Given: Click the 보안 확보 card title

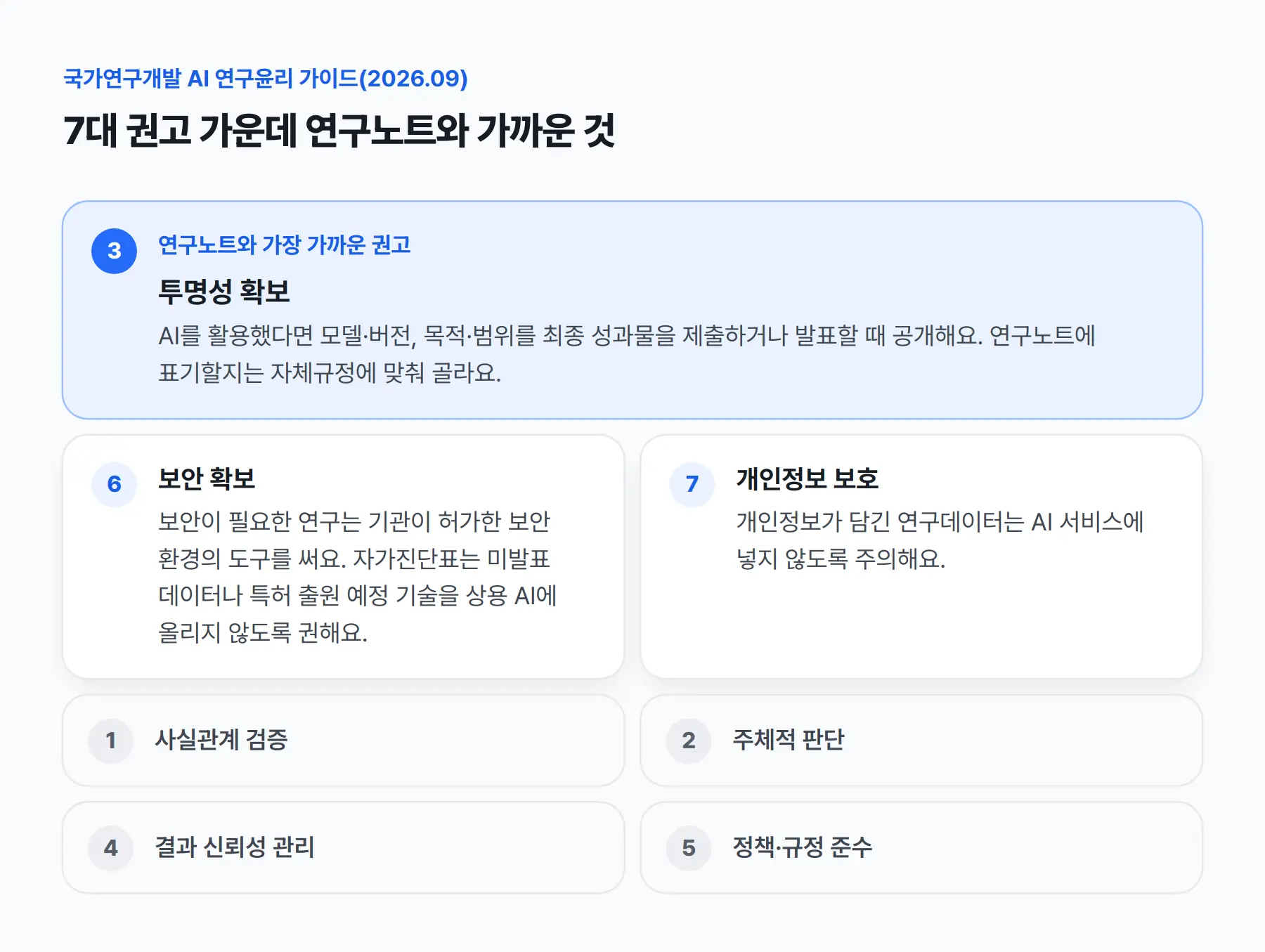Looking at the screenshot, I should click(207, 478).
